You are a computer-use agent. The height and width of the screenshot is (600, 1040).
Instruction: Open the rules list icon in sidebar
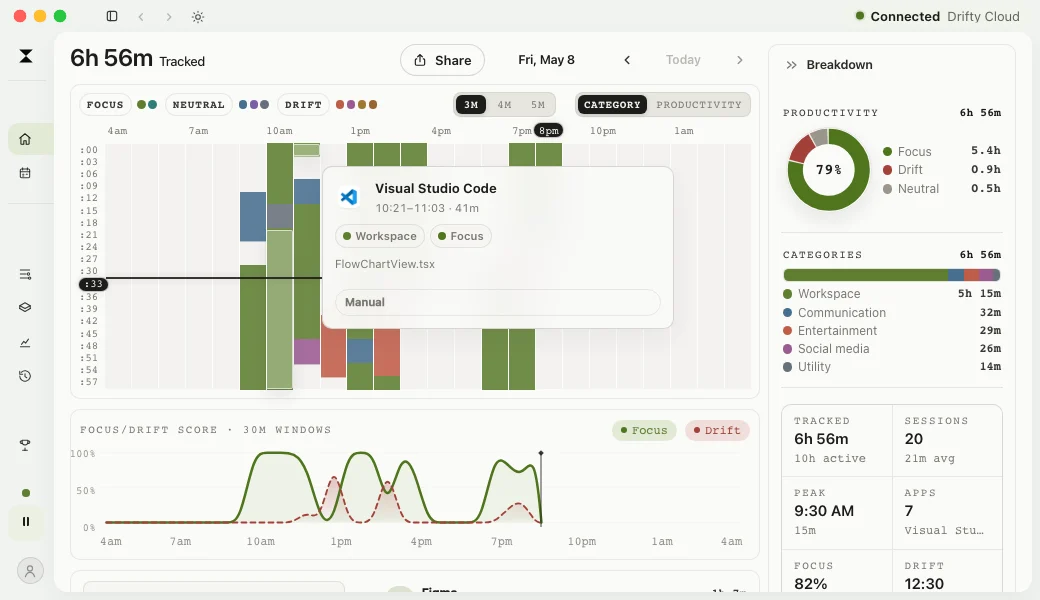pyautogui.click(x=25, y=274)
